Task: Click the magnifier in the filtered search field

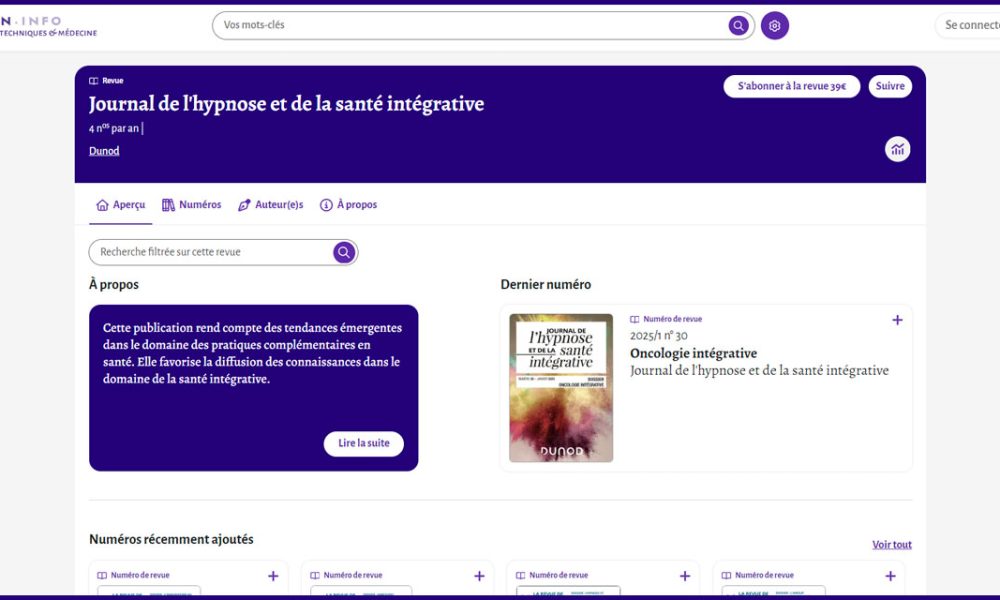Action: pos(343,251)
